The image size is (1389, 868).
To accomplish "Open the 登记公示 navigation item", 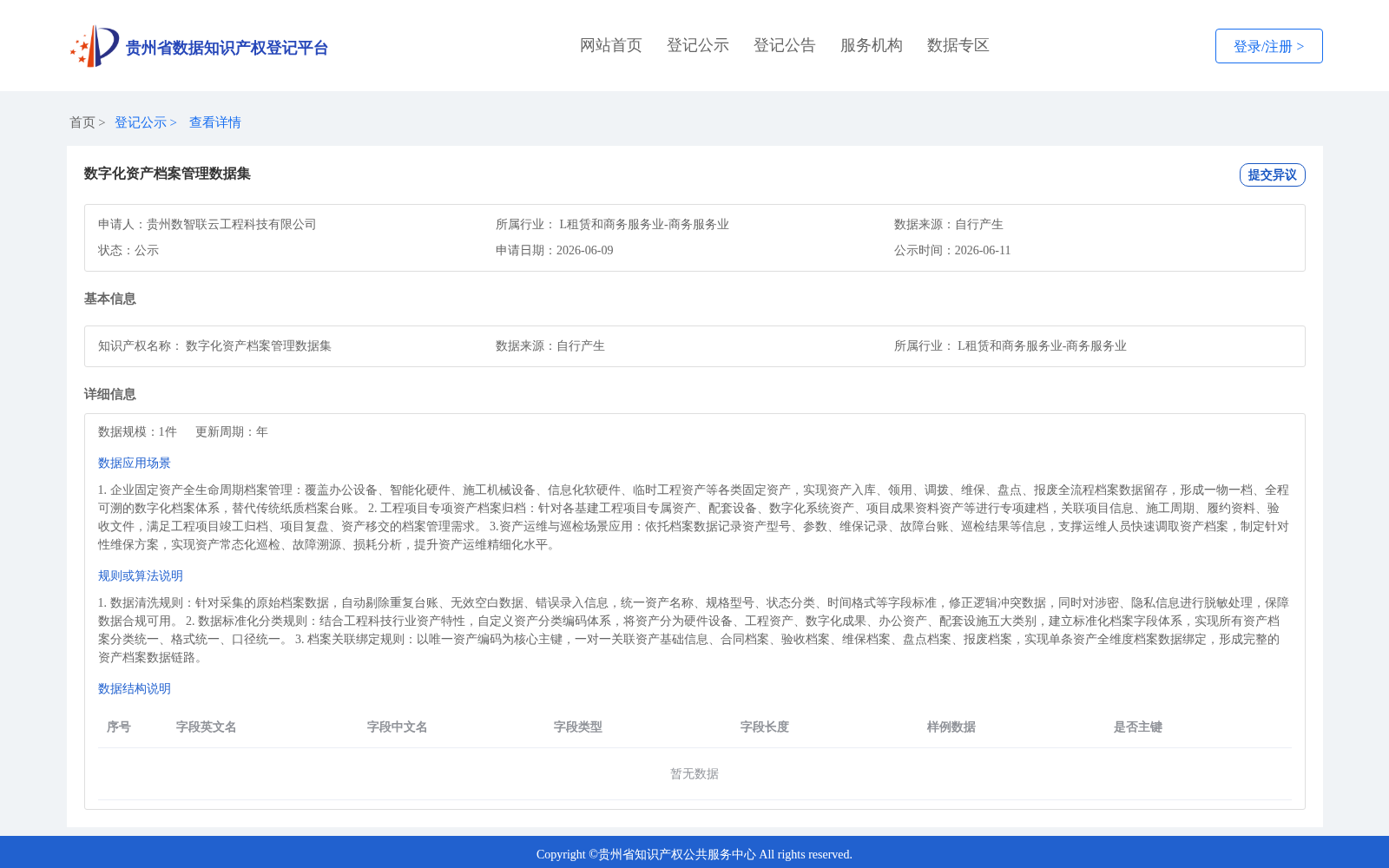I will tap(698, 45).
